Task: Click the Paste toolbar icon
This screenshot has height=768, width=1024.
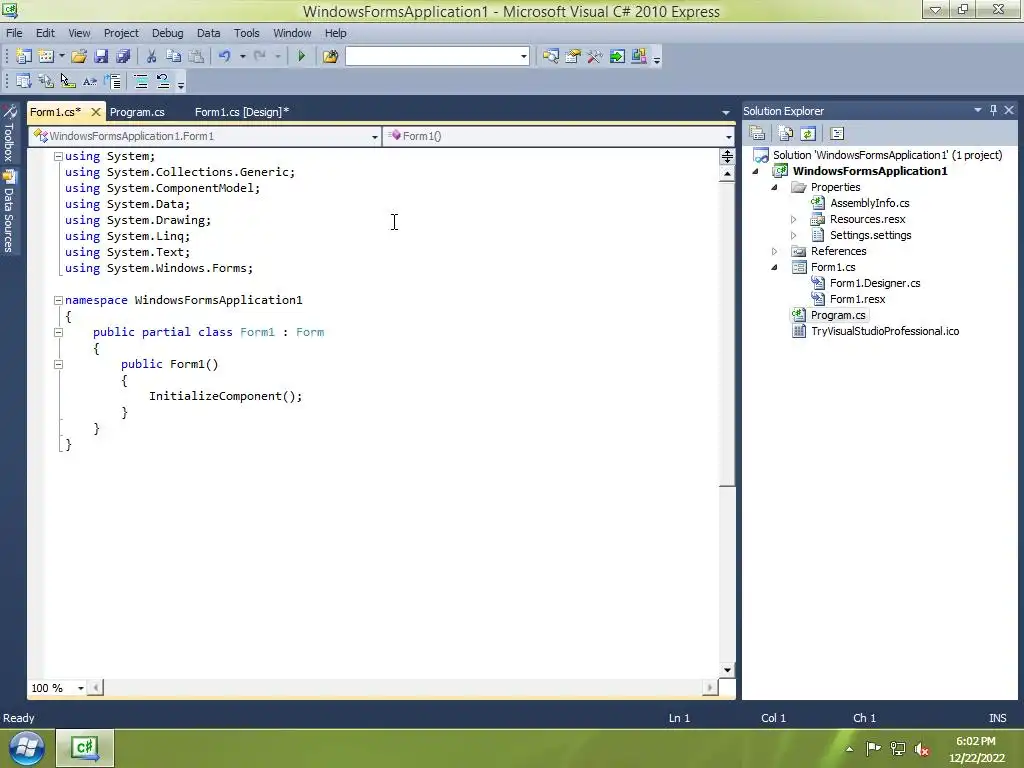Action: point(196,57)
